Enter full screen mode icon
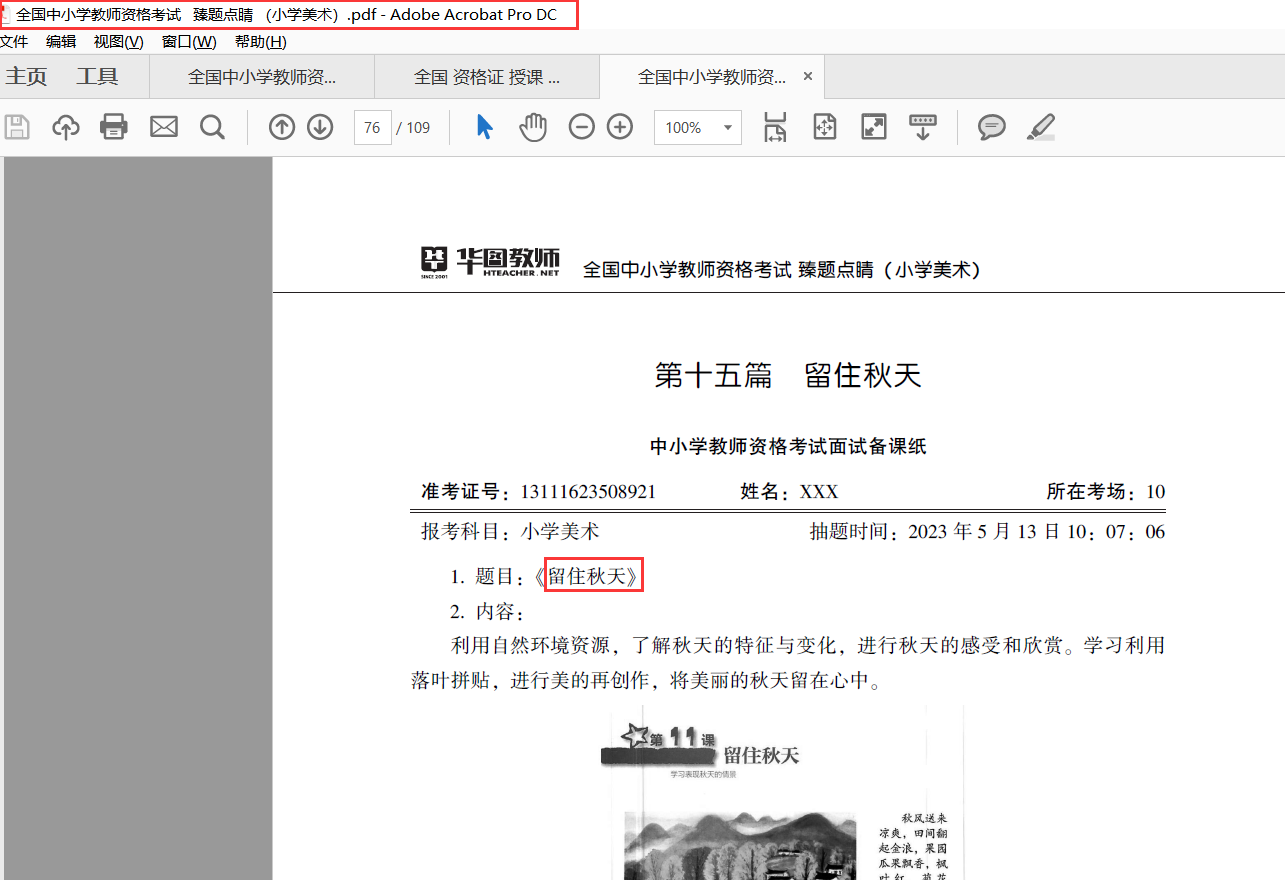This screenshot has width=1285, height=880. pos(874,127)
